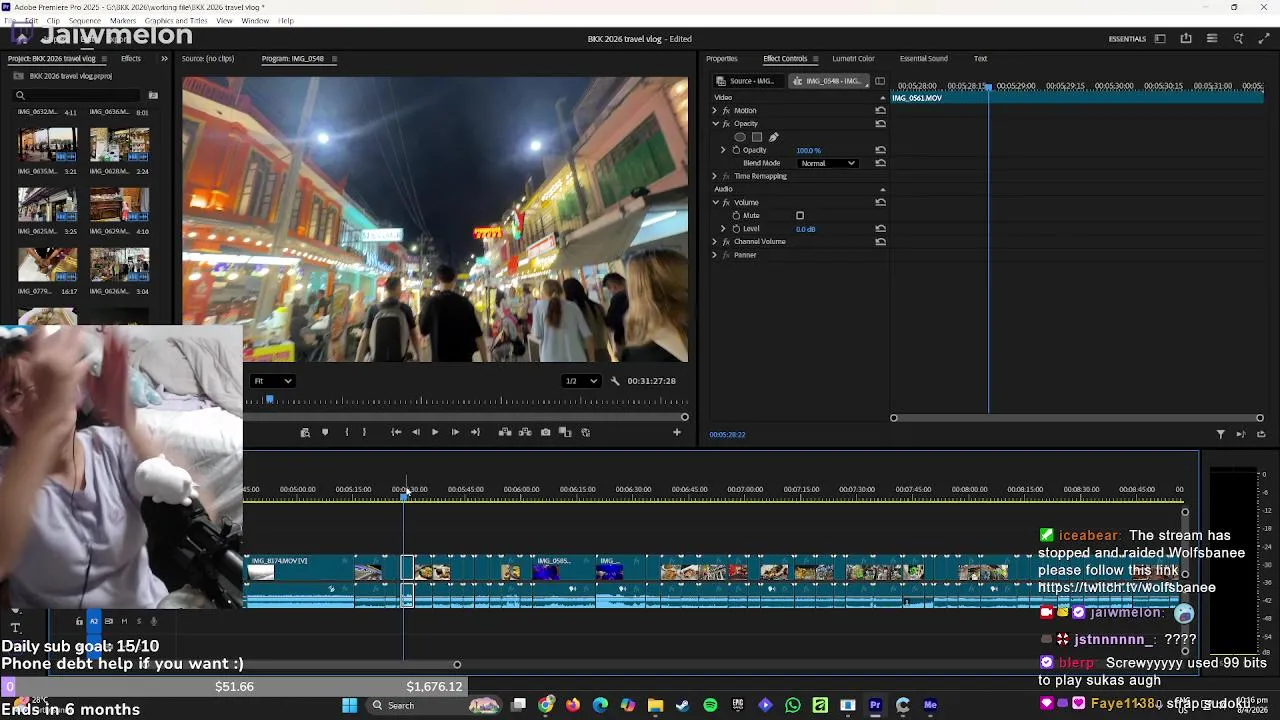Select the pen mask tool under Opacity
Screen dimensions: 1280x720
point(773,137)
